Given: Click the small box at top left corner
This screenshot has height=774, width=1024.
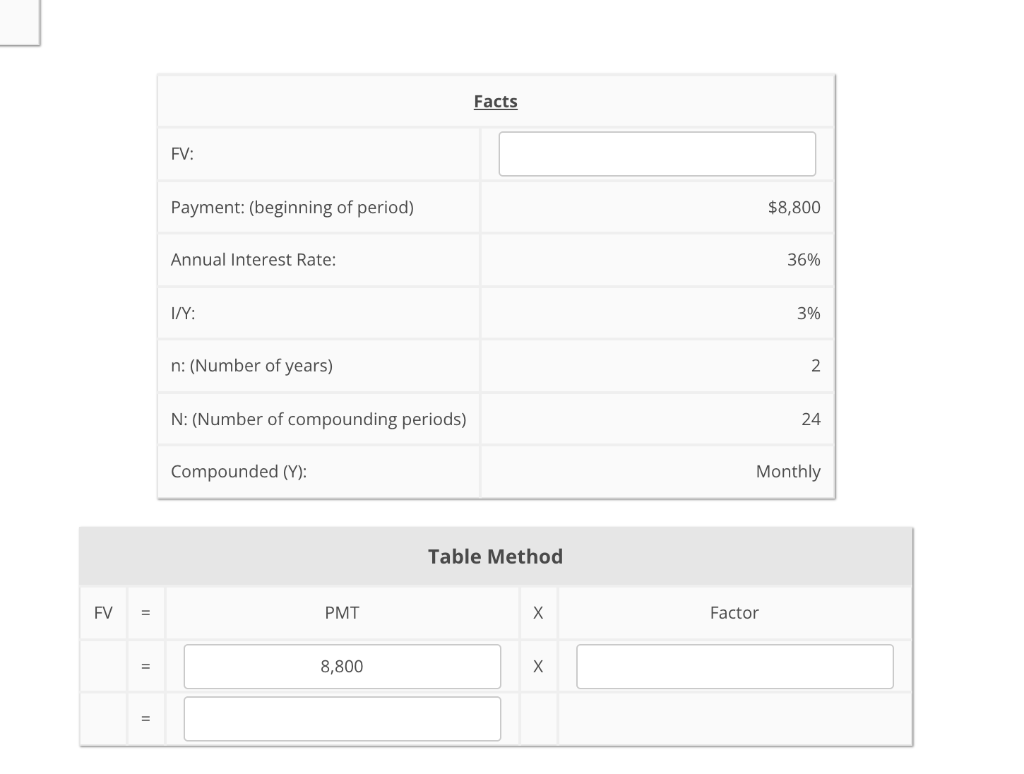Looking at the screenshot, I should click(19, 20).
